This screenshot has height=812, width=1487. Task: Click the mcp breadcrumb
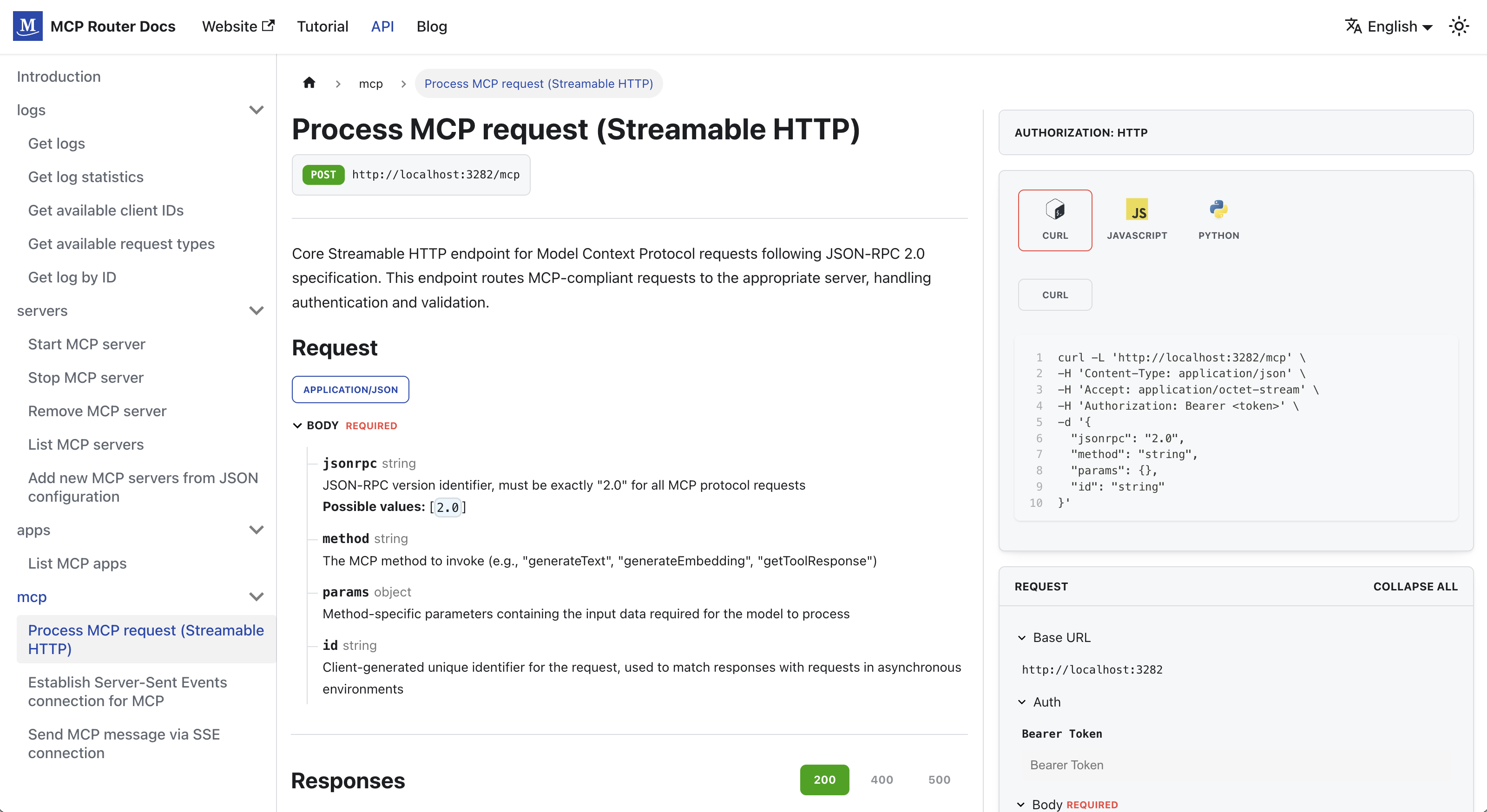click(x=371, y=84)
